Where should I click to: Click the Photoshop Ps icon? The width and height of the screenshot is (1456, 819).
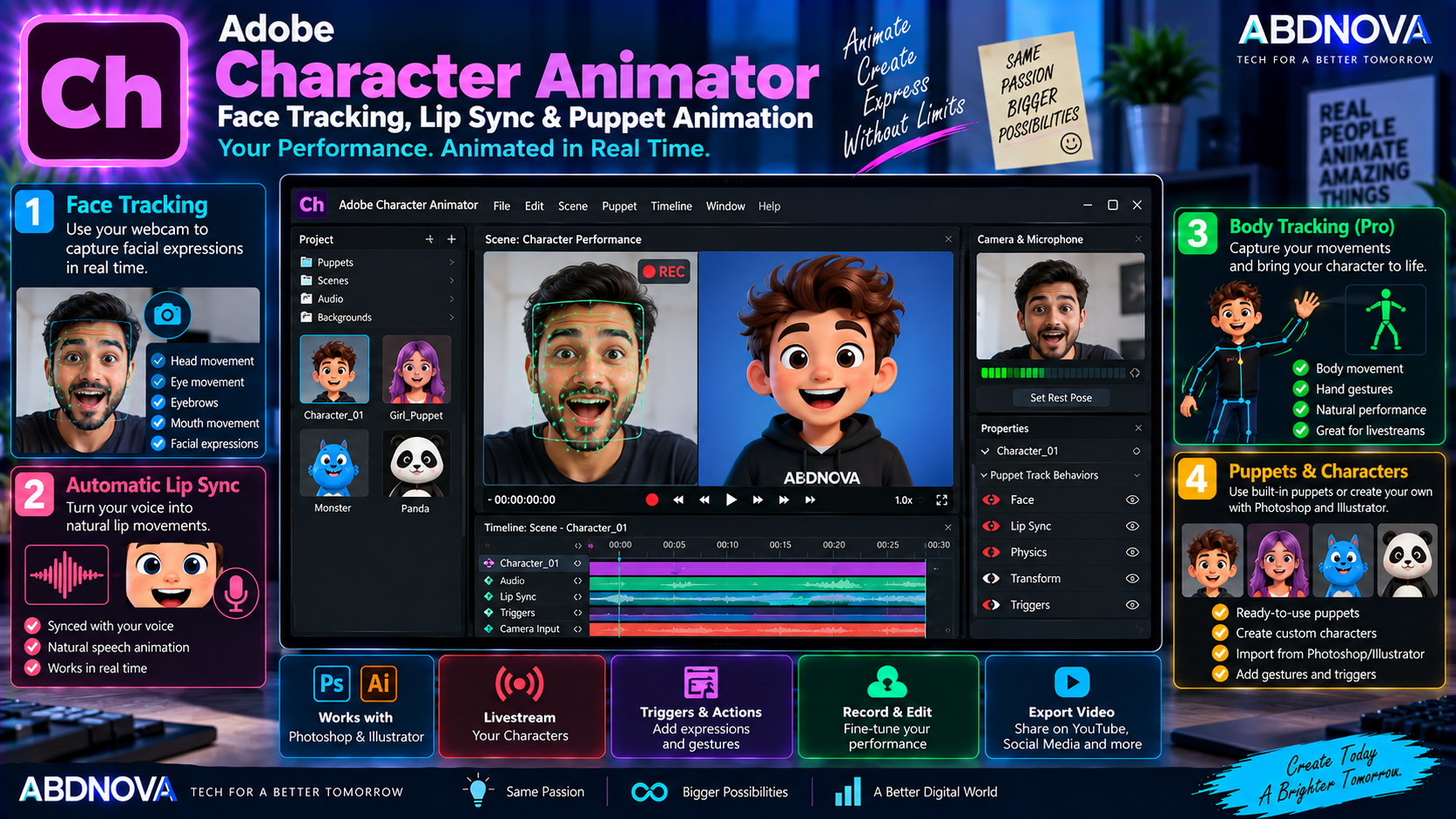click(x=332, y=683)
